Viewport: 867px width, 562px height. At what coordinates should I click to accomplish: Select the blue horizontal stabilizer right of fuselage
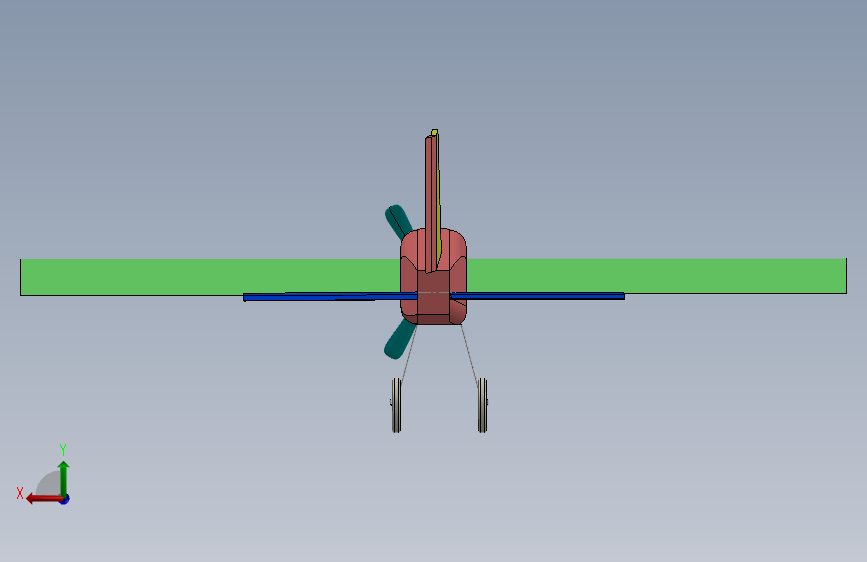537,296
